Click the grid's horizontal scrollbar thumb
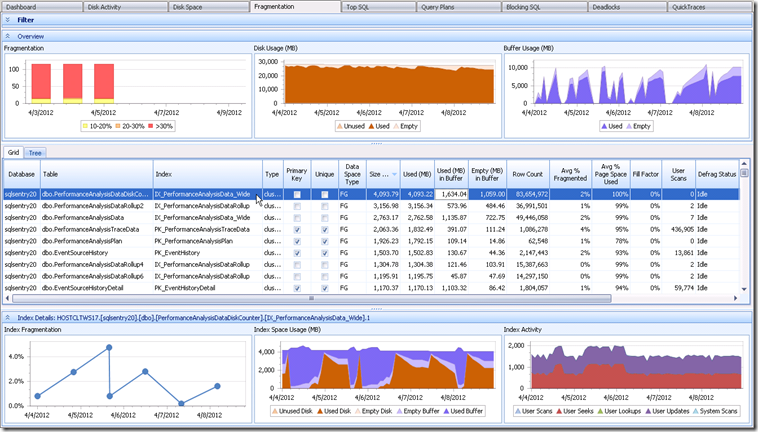 [x=312, y=298]
